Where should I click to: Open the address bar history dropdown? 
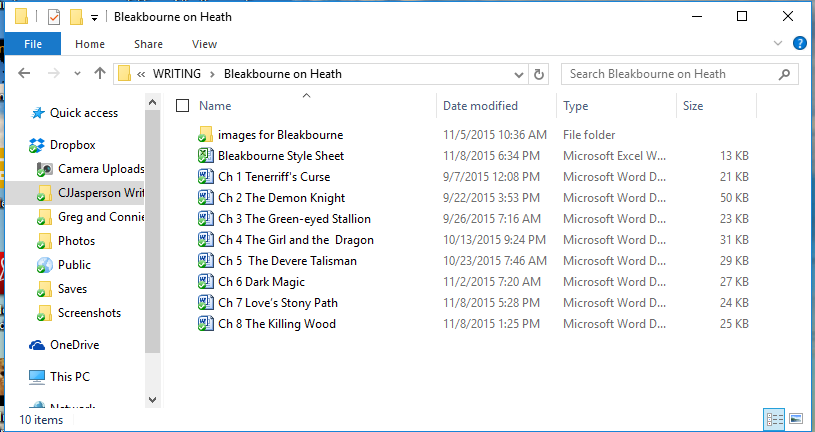coord(518,74)
